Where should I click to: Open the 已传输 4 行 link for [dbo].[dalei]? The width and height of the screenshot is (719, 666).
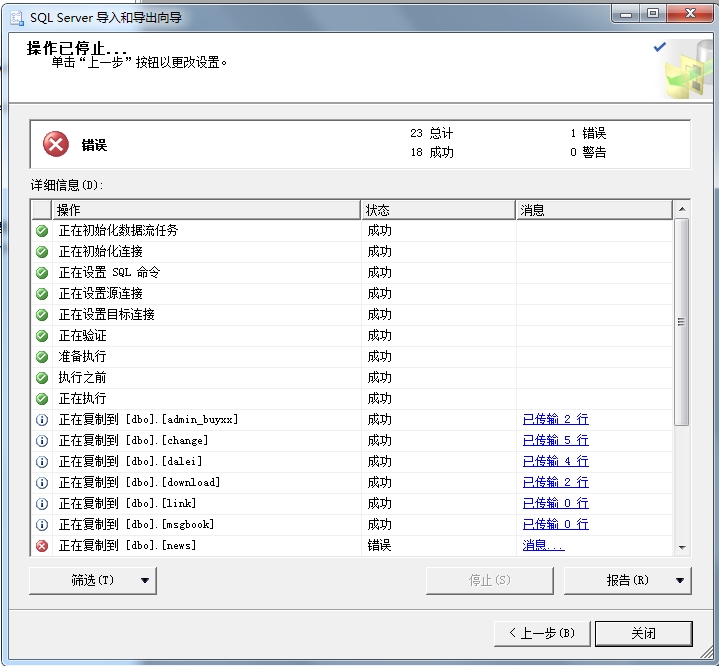pyautogui.click(x=555, y=462)
